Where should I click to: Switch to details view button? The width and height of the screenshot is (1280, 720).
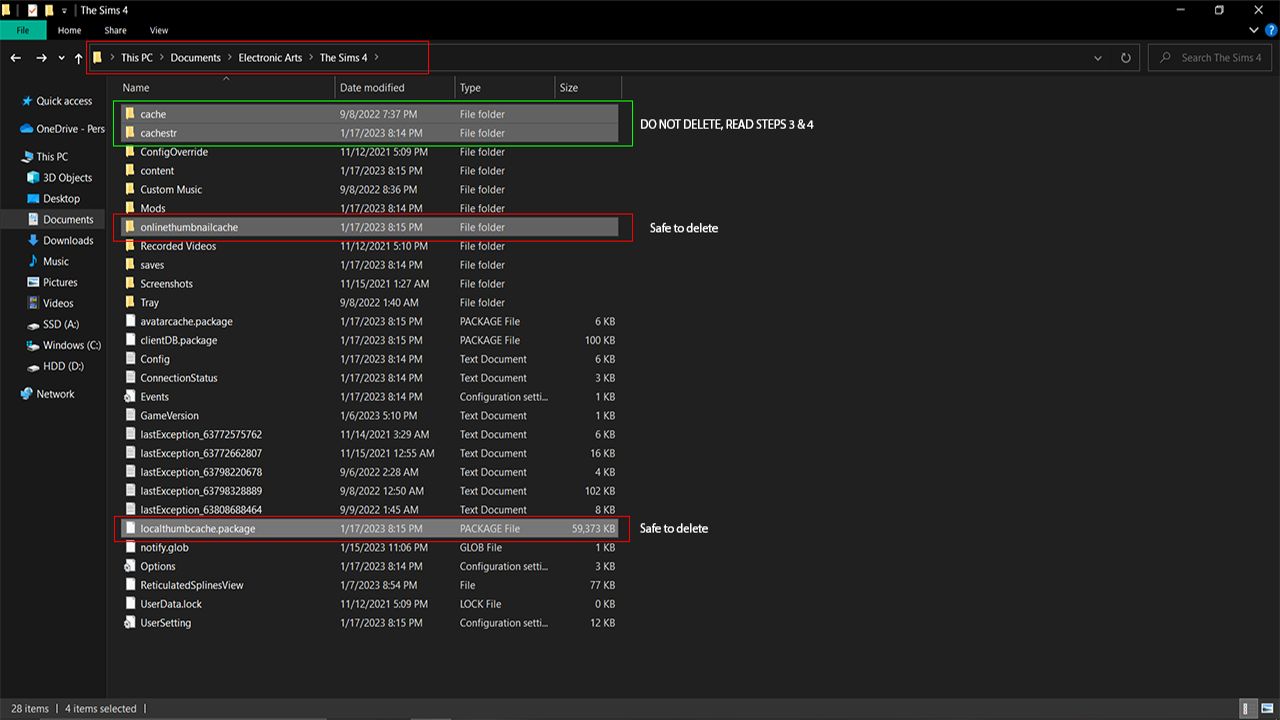click(1248, 708)
